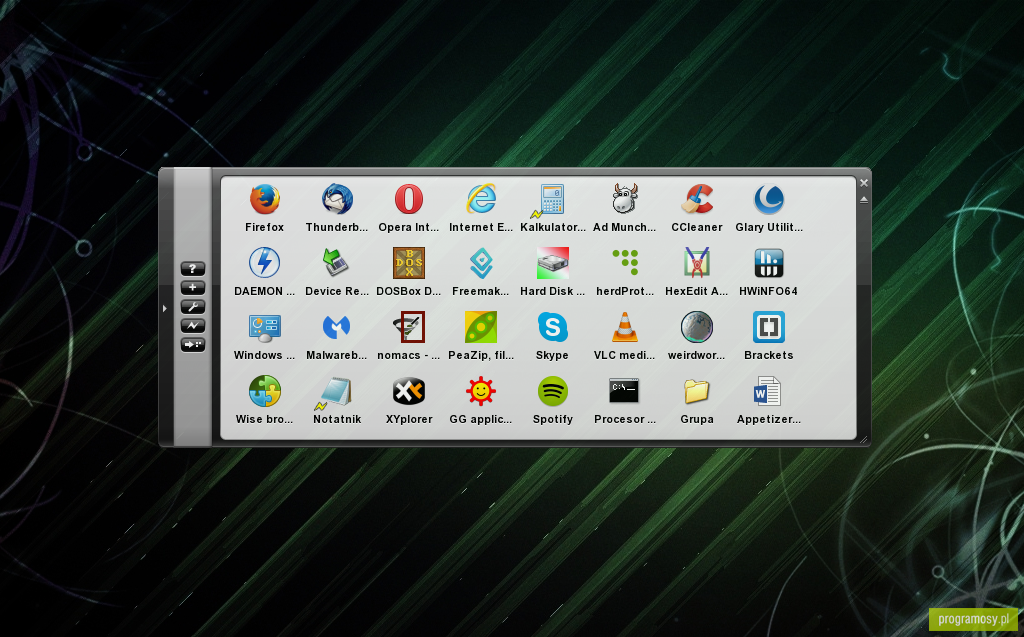This screenshot has height=637, width=1024.
Task: Click the dock resize grip corner
Action: (863, 440)
